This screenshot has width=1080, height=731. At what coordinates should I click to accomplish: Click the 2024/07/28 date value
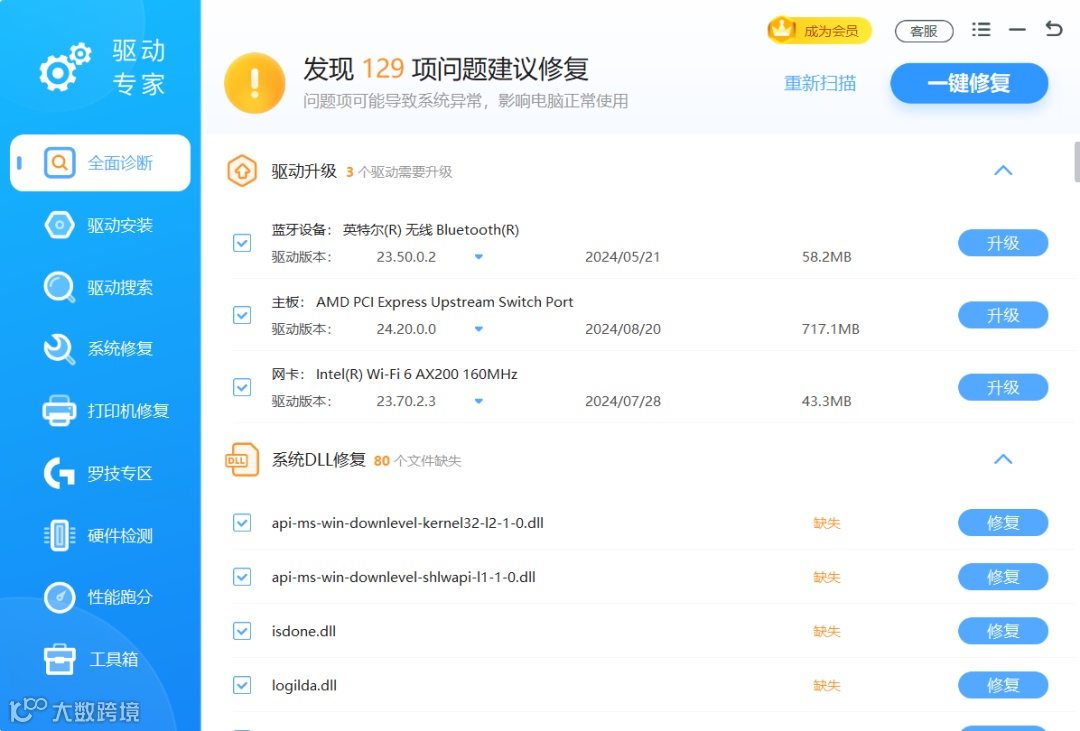[623, 401]
